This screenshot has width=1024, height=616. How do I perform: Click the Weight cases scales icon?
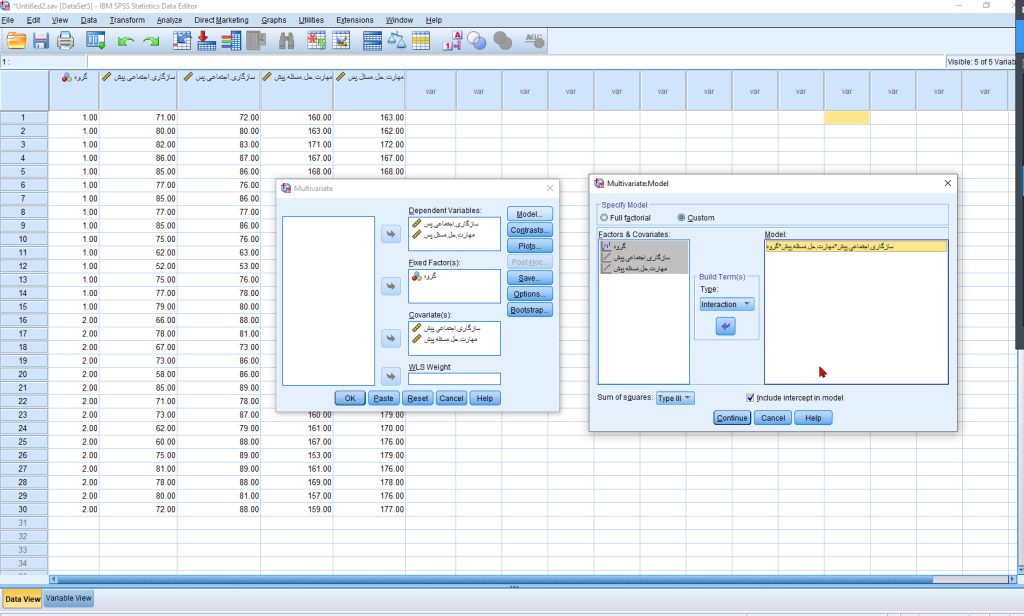coord(396,41)
